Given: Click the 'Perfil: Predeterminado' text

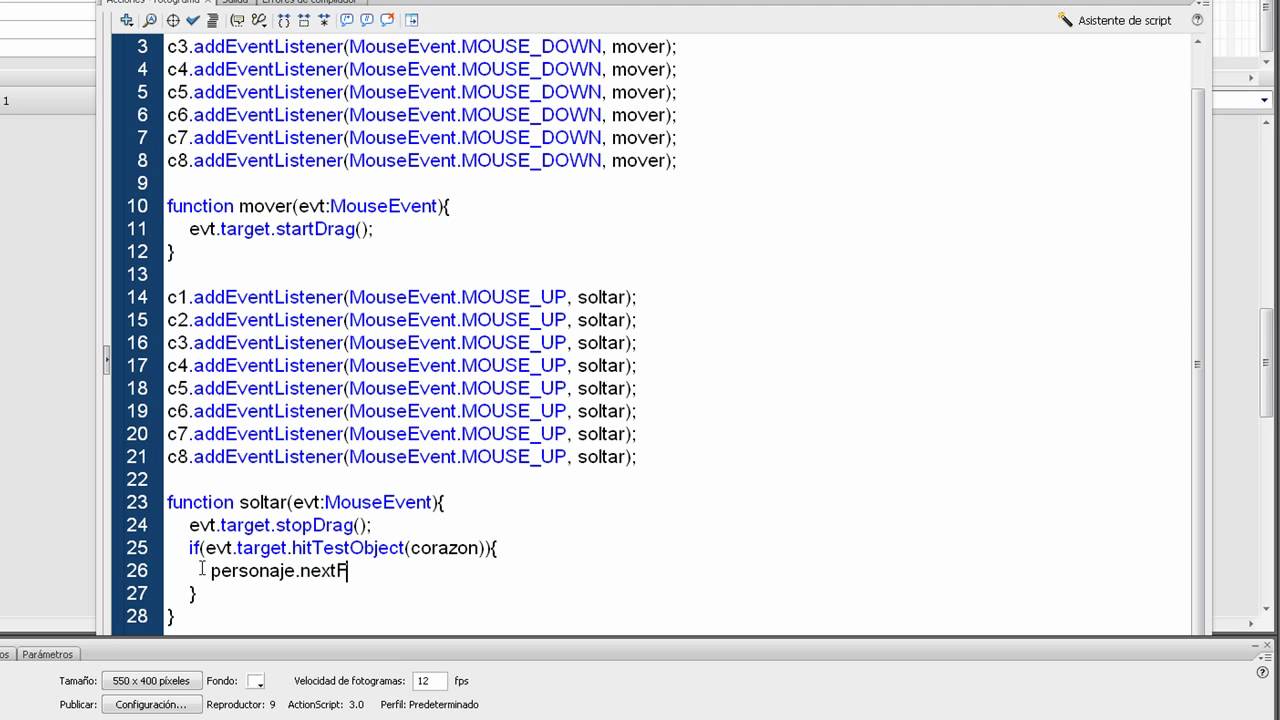Looking at the screenshot, I should 430,705.
